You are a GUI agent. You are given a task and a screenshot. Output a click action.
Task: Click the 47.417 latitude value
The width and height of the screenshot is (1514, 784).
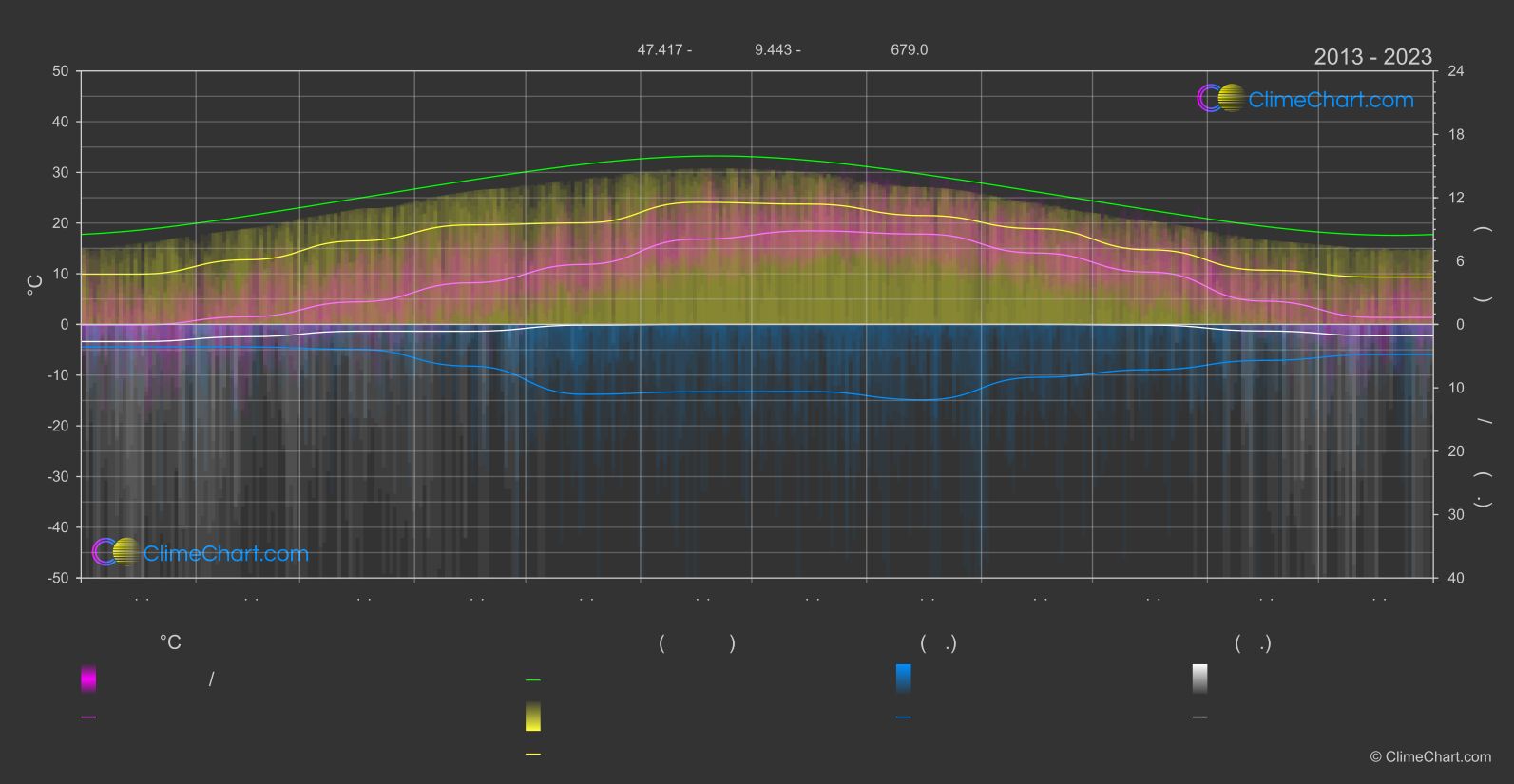(x=659, y=49)
